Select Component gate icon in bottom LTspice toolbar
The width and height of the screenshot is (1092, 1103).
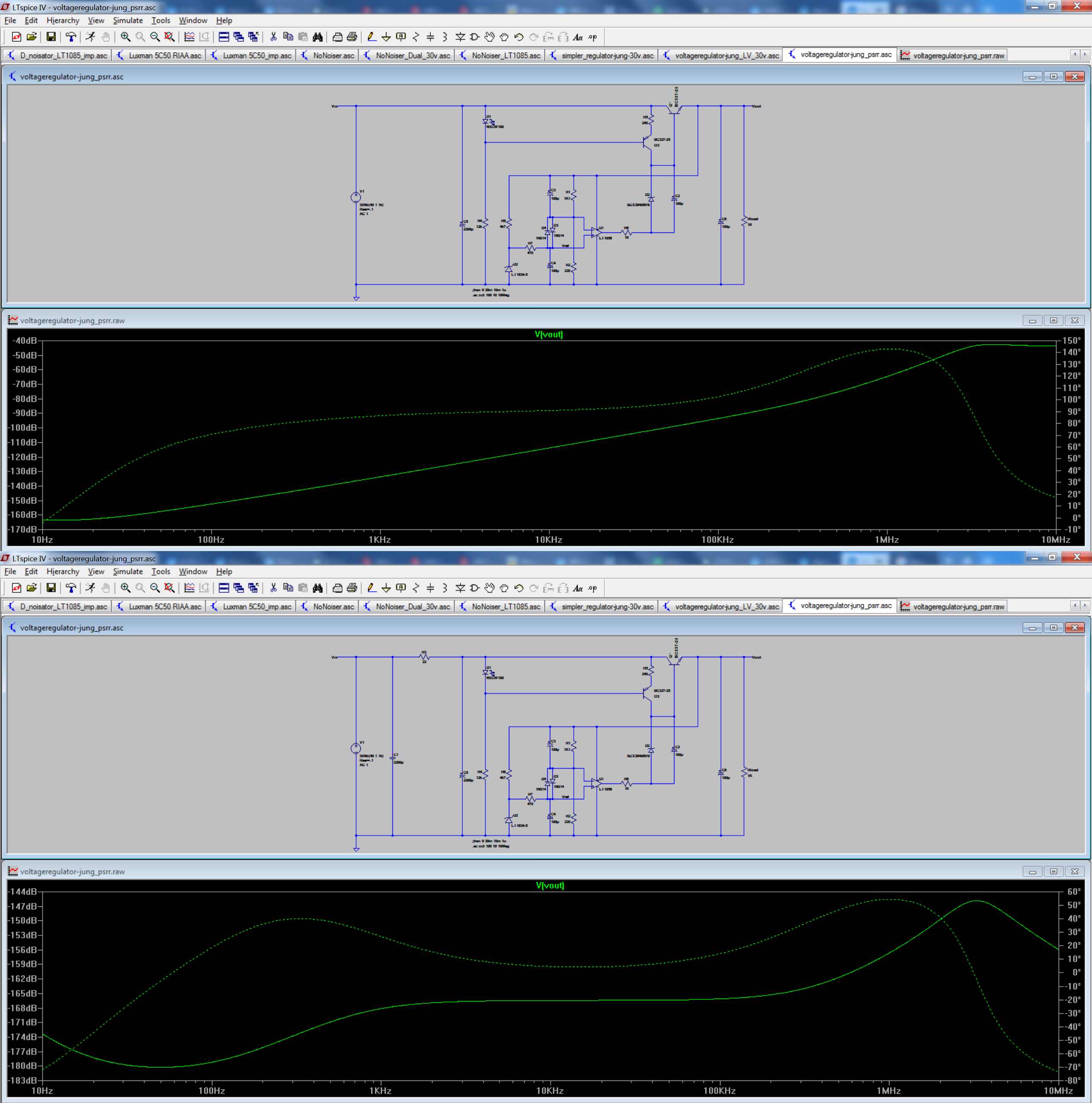474,588
